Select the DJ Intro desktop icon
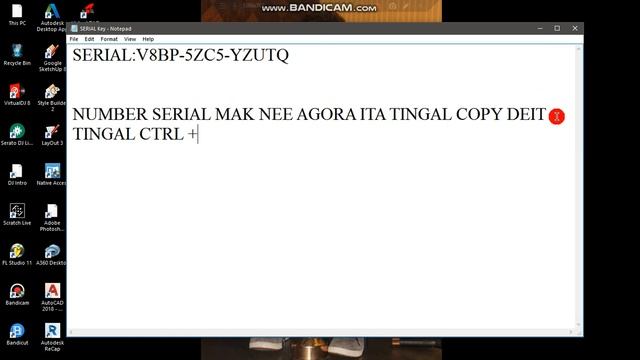This screenshot has height=360, width=640. 17,174
